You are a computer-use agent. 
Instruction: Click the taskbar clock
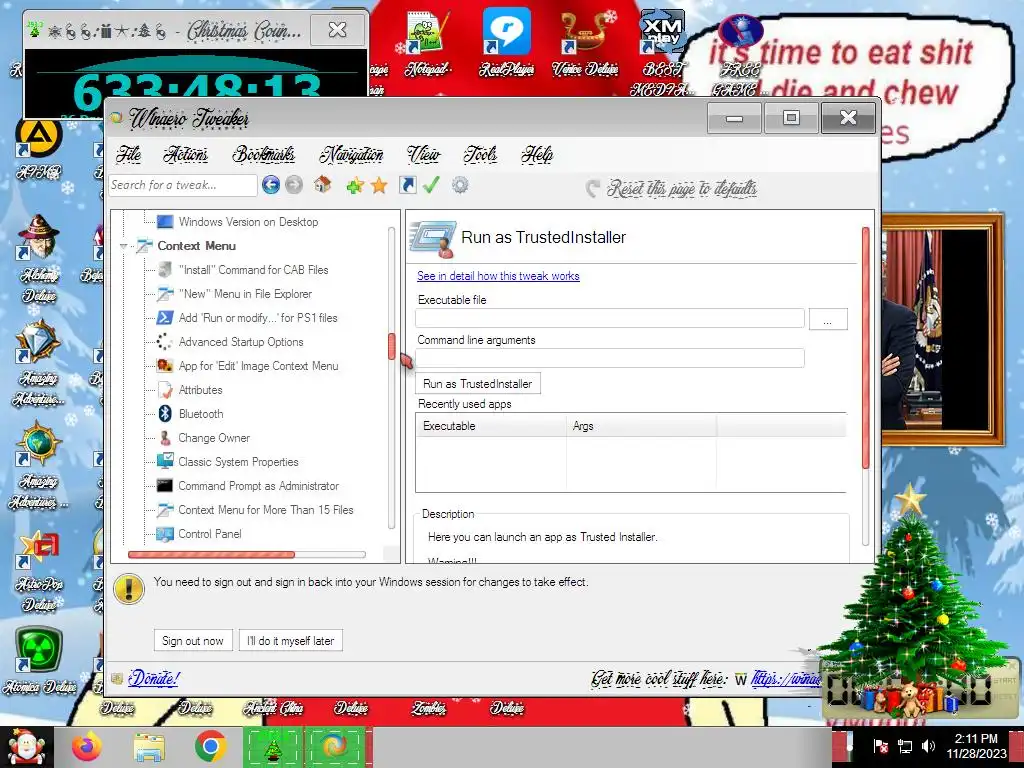tap(976, 746)
